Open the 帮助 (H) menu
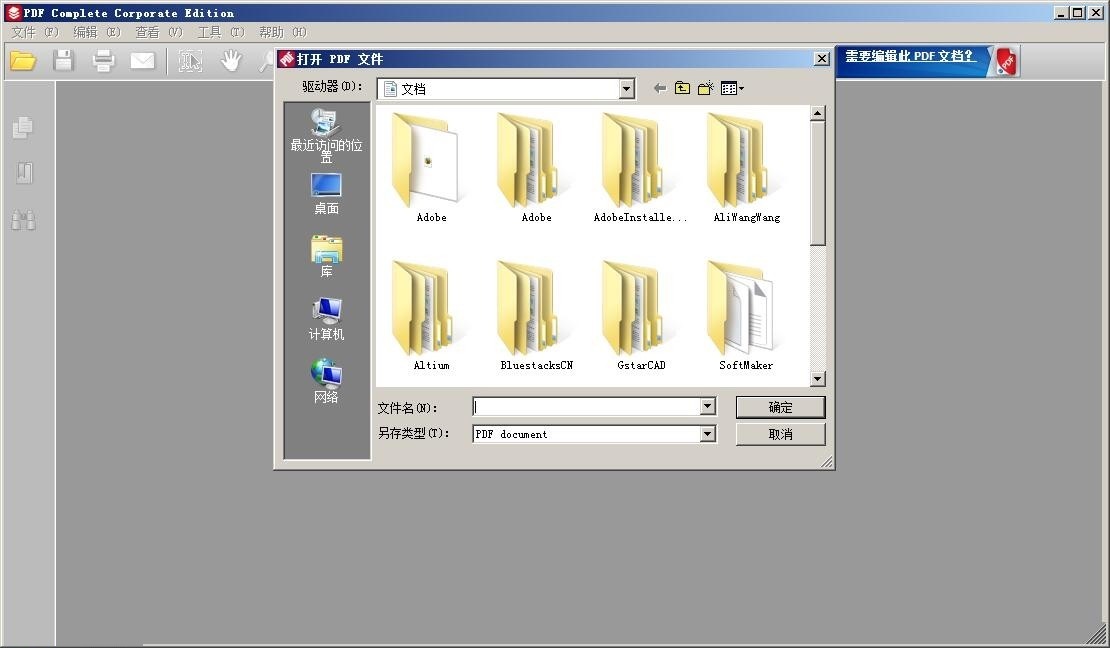This screenshot has height=648, width=1110. pyautogui.click(x=282, y=32)
